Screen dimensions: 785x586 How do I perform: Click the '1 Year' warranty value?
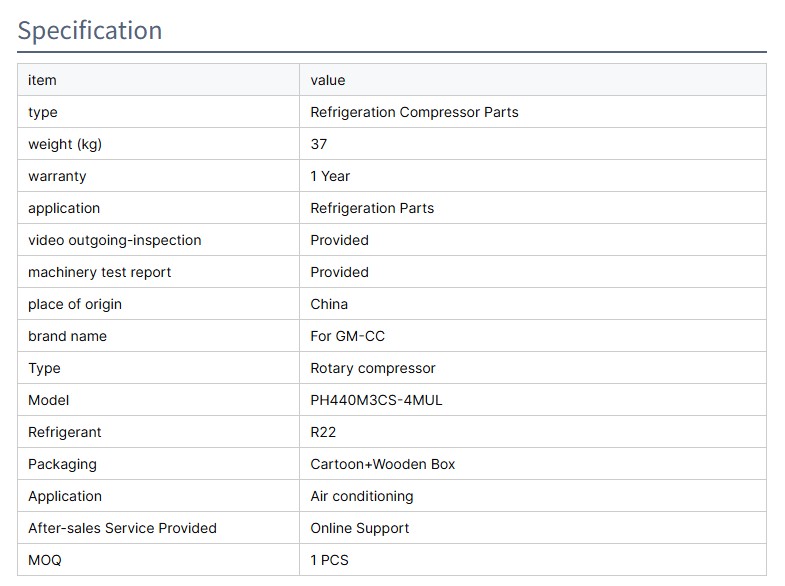click(x=330, y=176)
